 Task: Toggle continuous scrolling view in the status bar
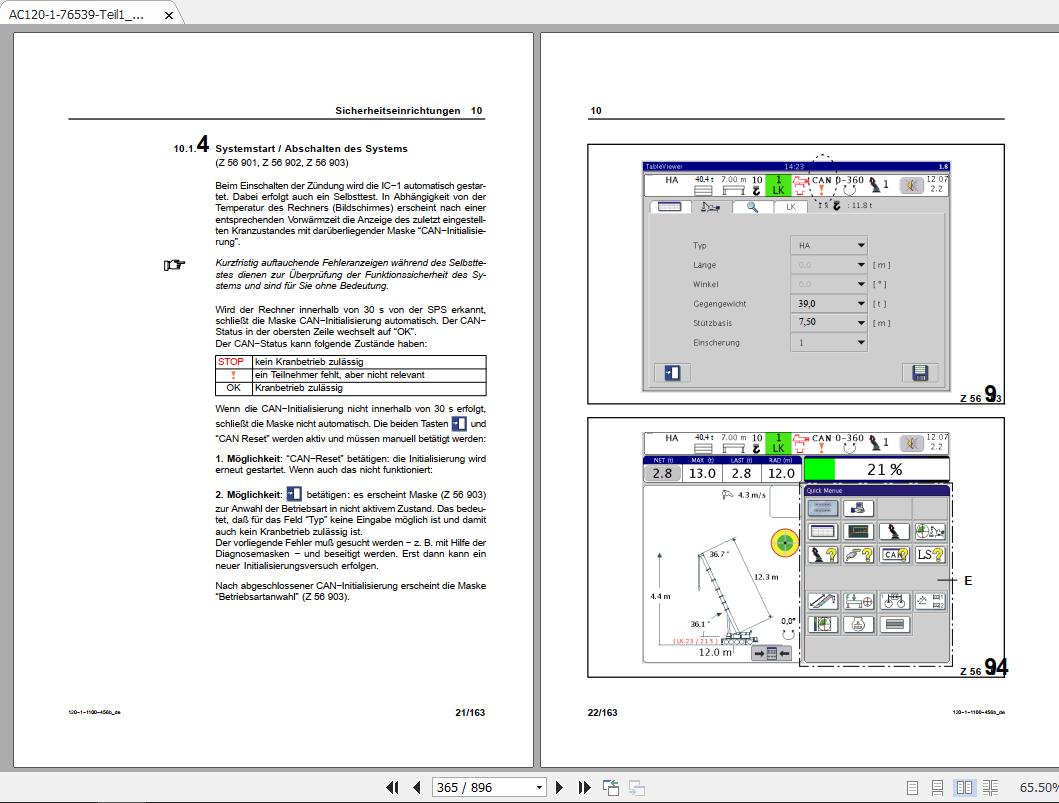click(938, 787)
